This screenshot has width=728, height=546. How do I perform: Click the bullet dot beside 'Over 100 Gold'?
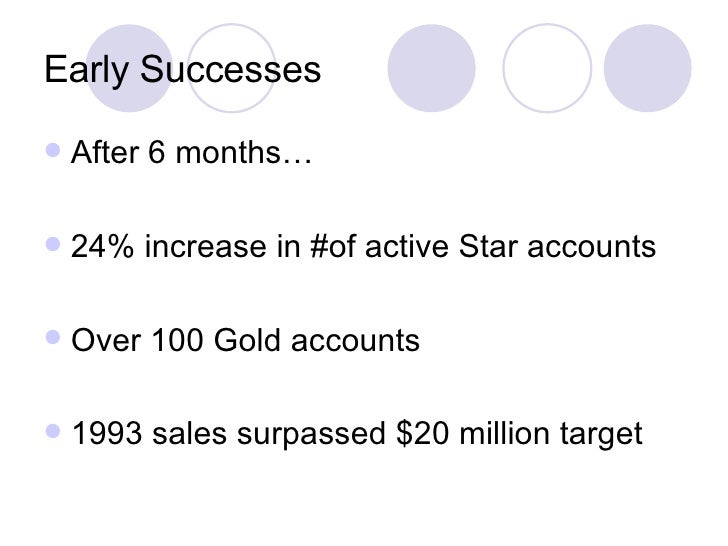(53, 337)
